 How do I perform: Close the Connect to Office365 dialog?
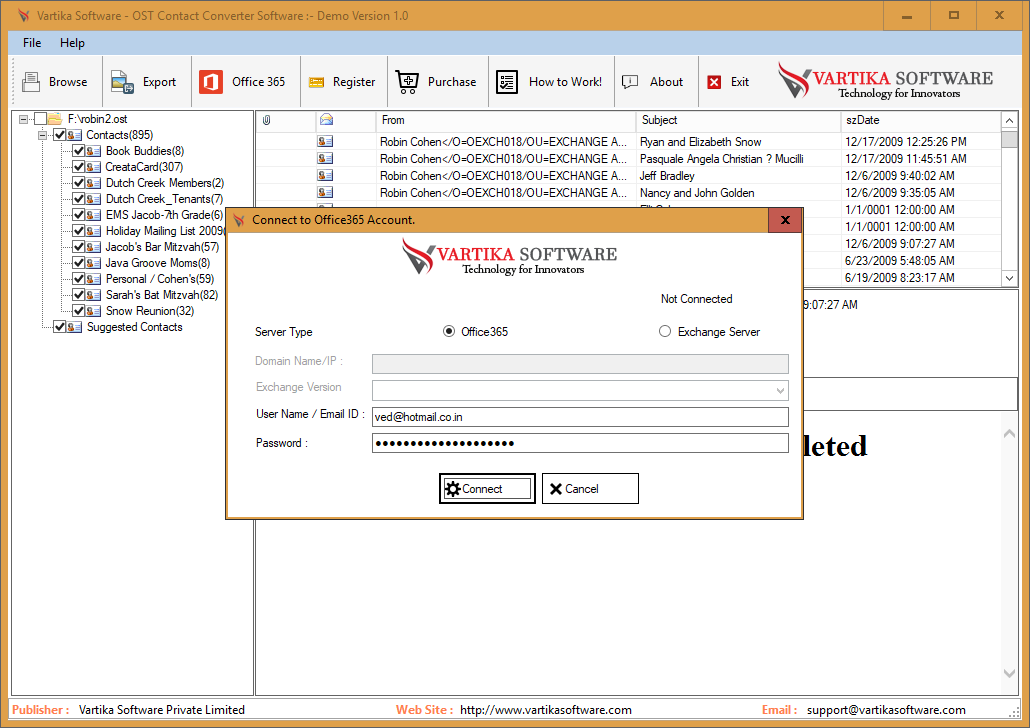point(785,220)
